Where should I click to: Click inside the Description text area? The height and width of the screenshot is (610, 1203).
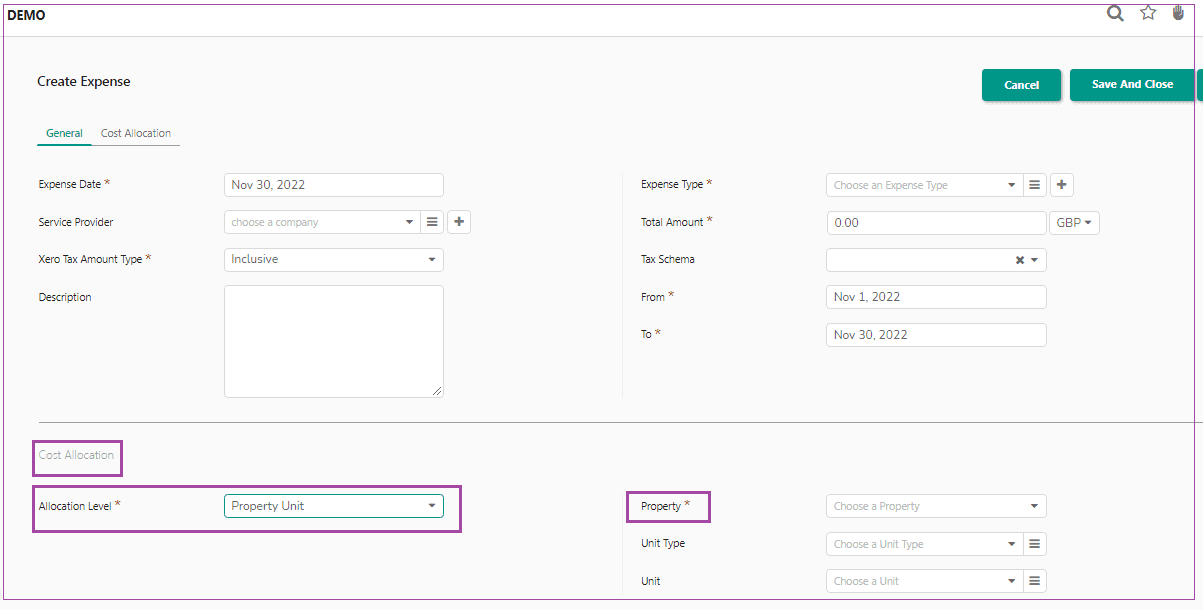click(x=334, y=341)
